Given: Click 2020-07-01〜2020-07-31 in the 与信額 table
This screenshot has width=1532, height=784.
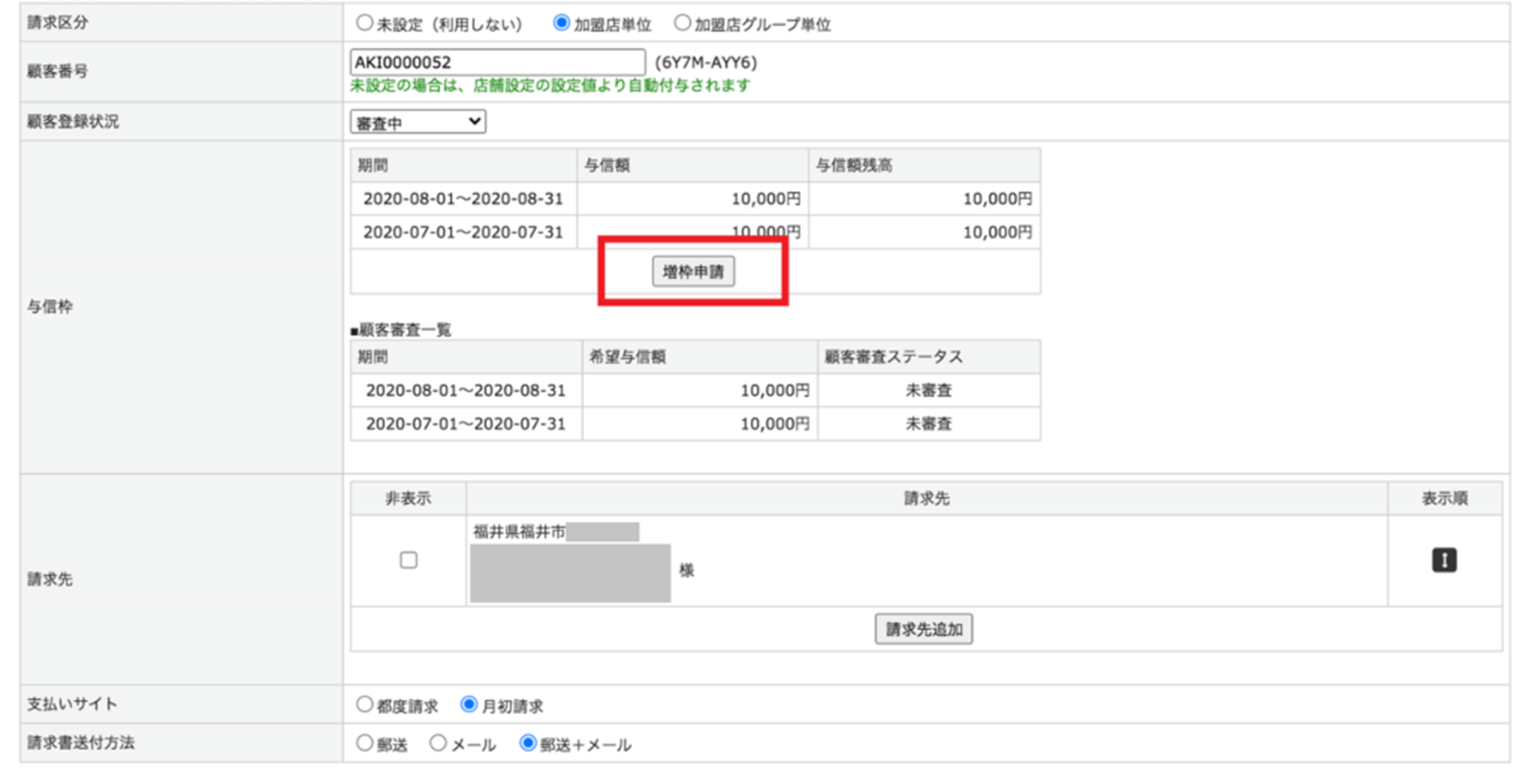Looking at the screenshot, I should click(x=463, y=233).
